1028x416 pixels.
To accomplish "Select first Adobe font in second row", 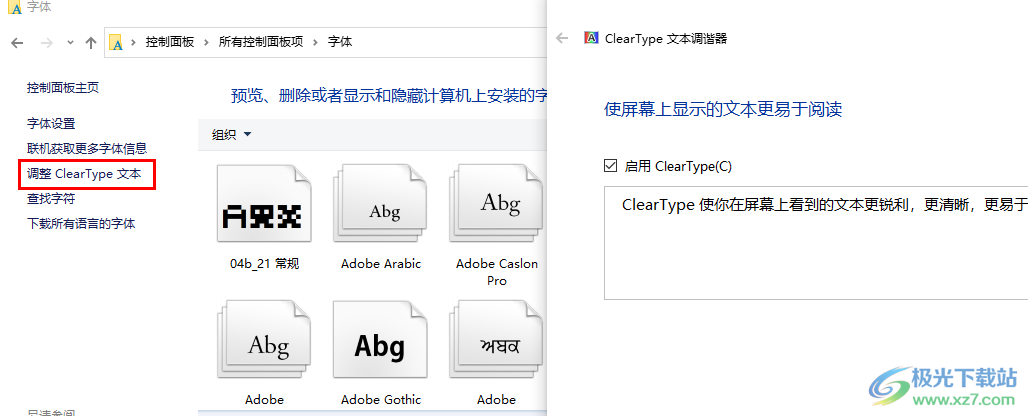I will (x=264, y=340).
